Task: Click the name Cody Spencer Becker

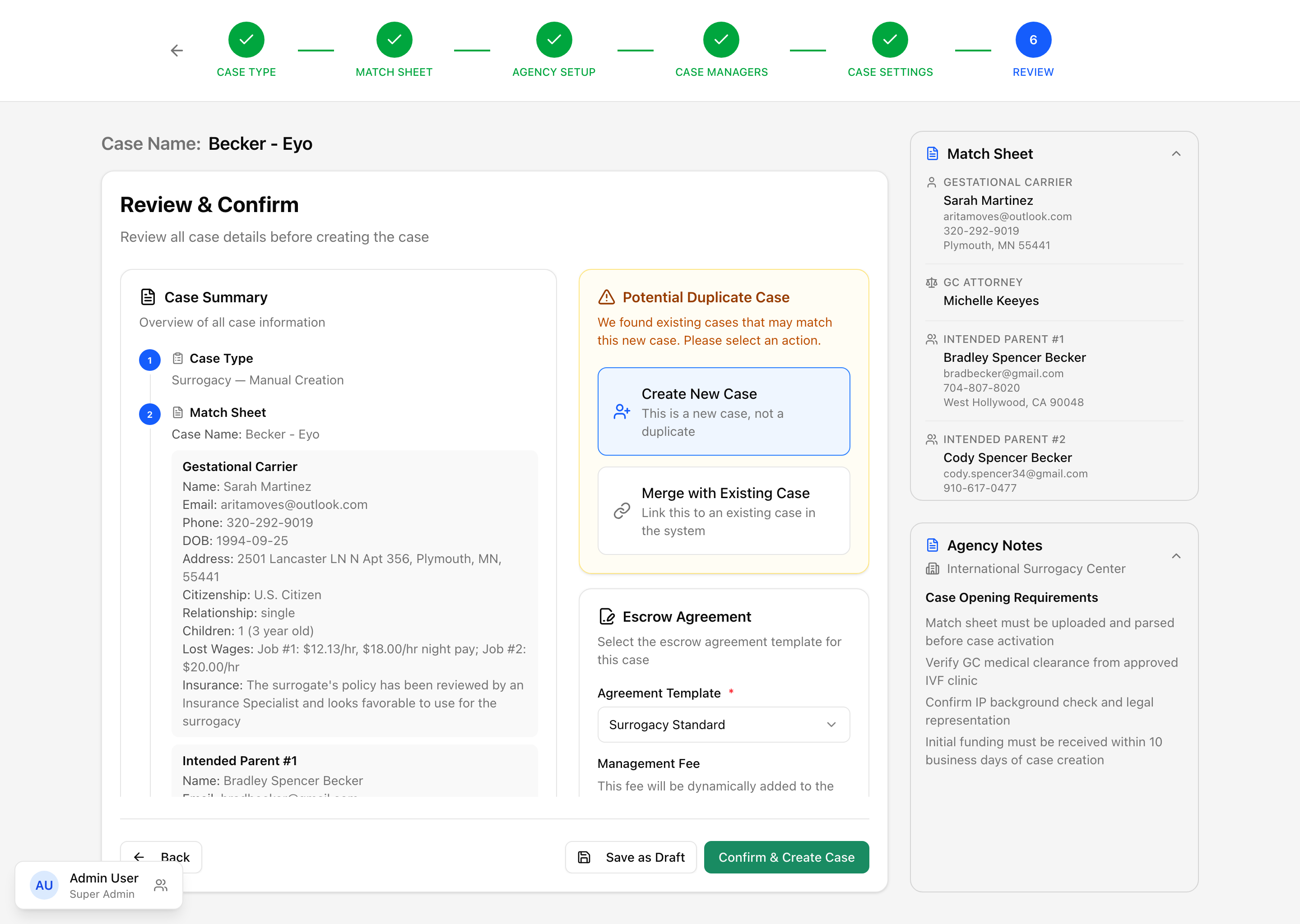Action: click(x=1007, y=457)
